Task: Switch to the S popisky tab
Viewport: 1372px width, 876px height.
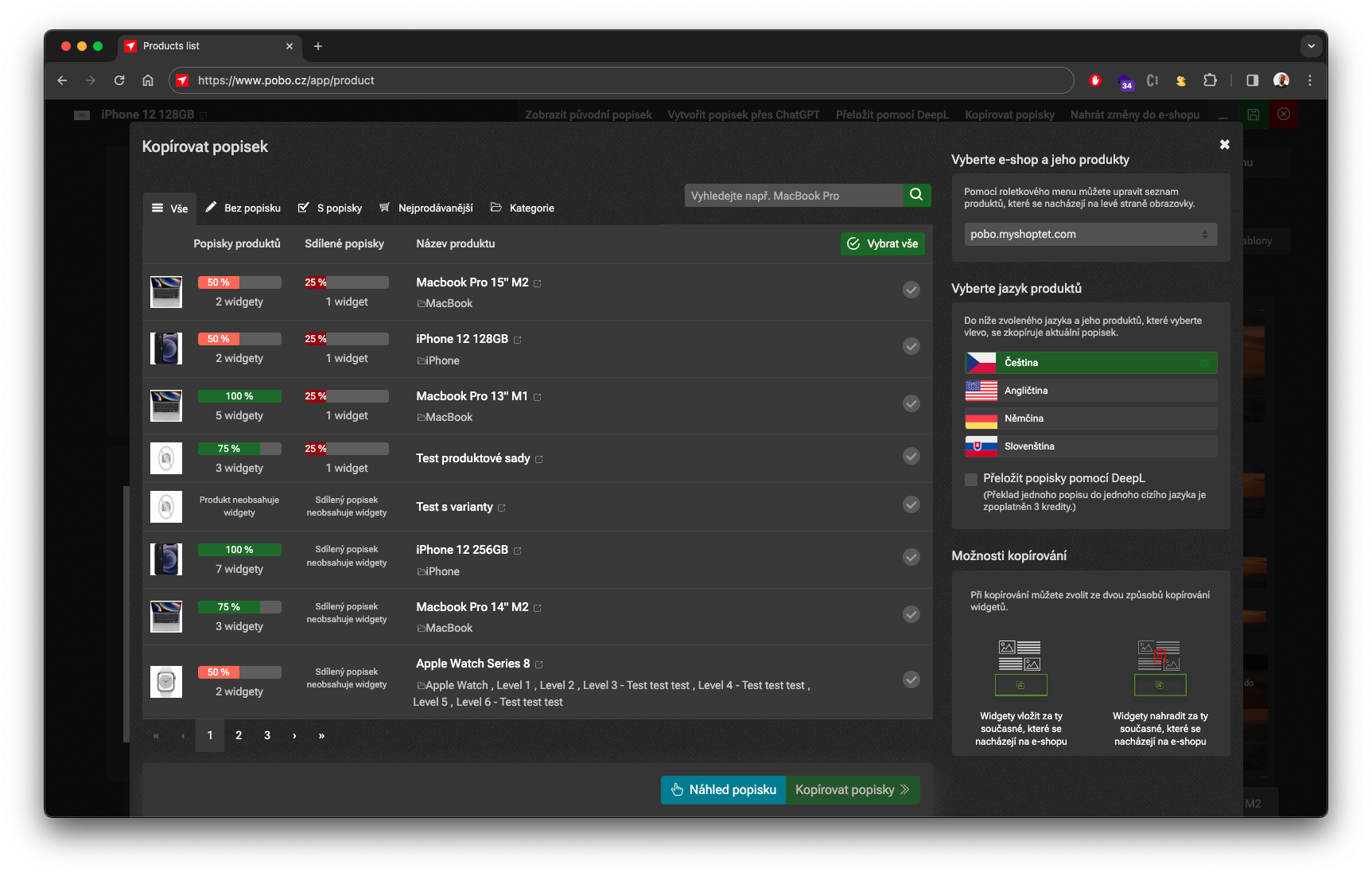Action: 330,208
